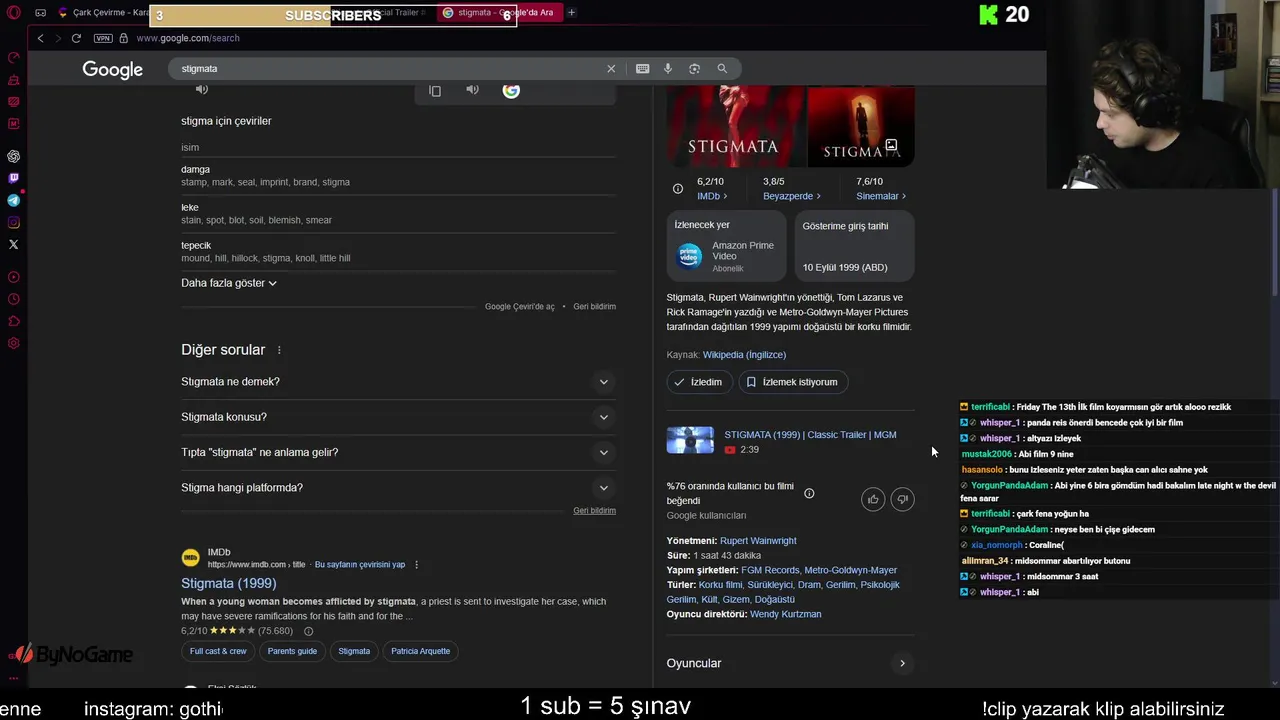Click Bu sayfanın çevirisini yap link
The image size is (1280, 720).
point(360,565)
